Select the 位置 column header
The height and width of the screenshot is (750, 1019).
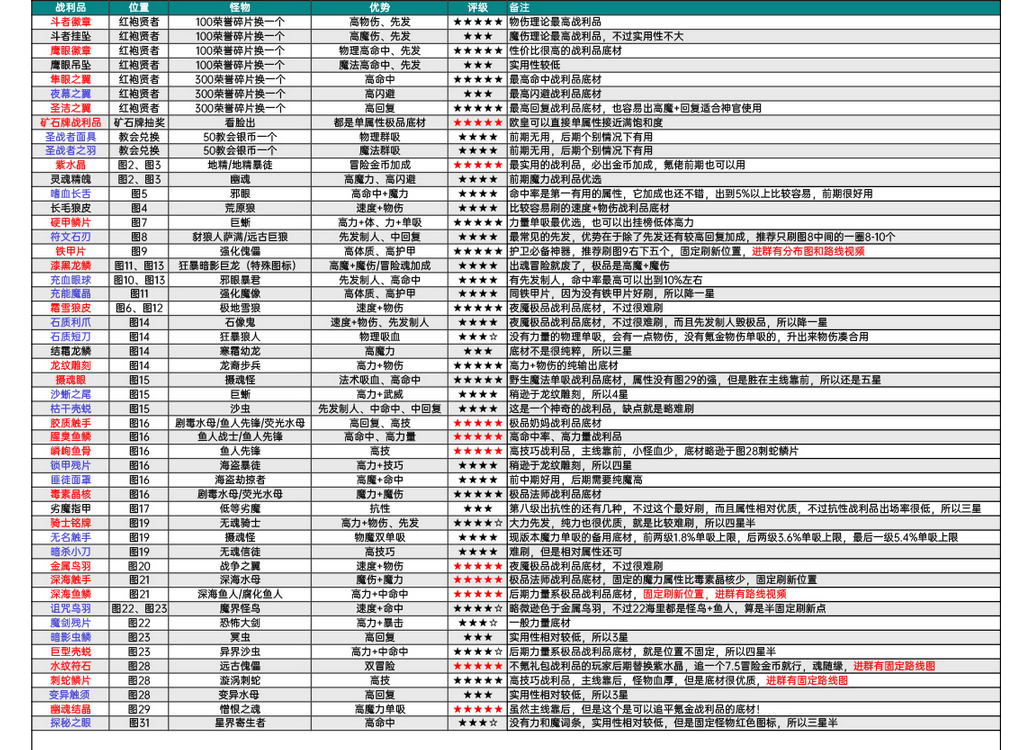pyautogui.click(x=138, y=7)
